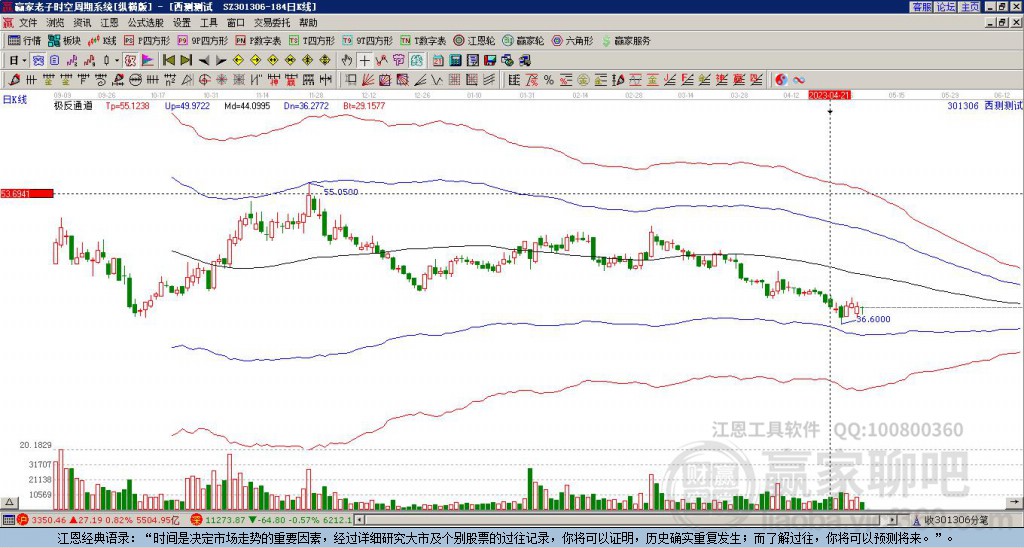Open the P四方形 tool

(x=147, y=40)
